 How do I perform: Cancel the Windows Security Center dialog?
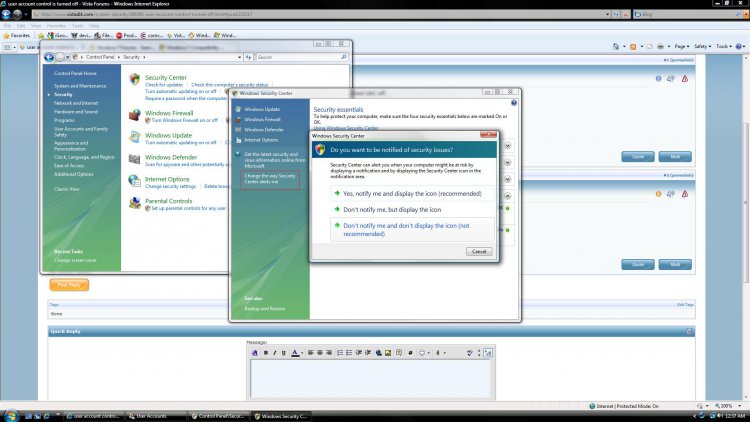pos(479,251)
